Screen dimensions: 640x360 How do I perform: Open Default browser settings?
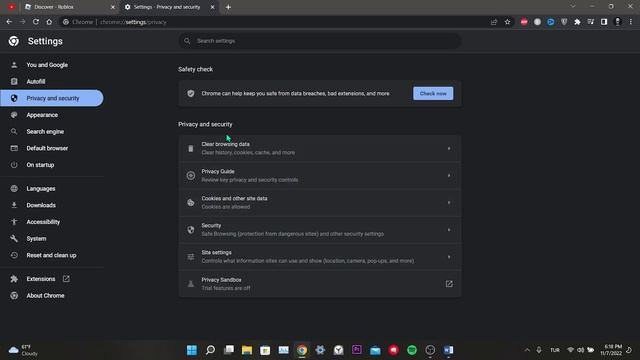(x=47, y=148)
